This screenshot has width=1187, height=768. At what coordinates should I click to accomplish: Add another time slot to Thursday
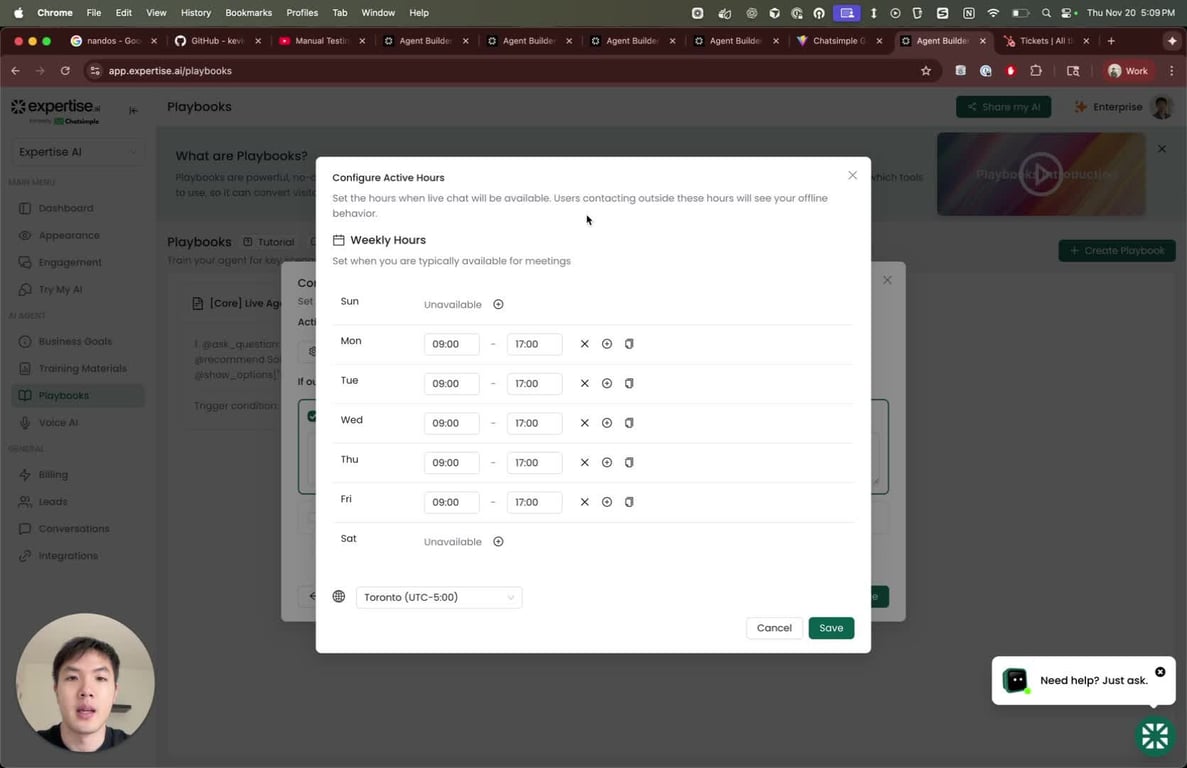[606, 462]
